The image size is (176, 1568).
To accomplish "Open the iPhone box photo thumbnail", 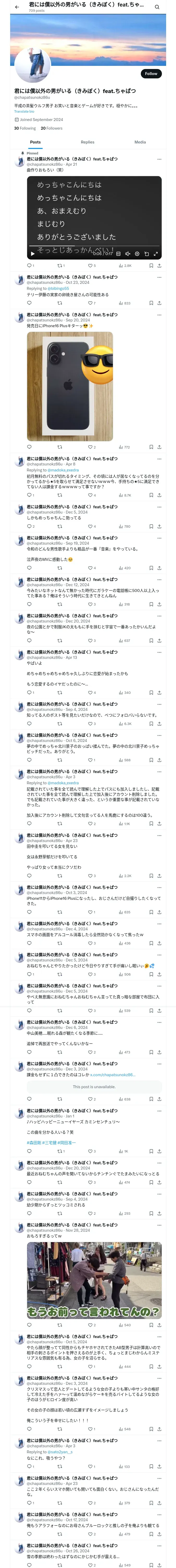I will point(70,386).
